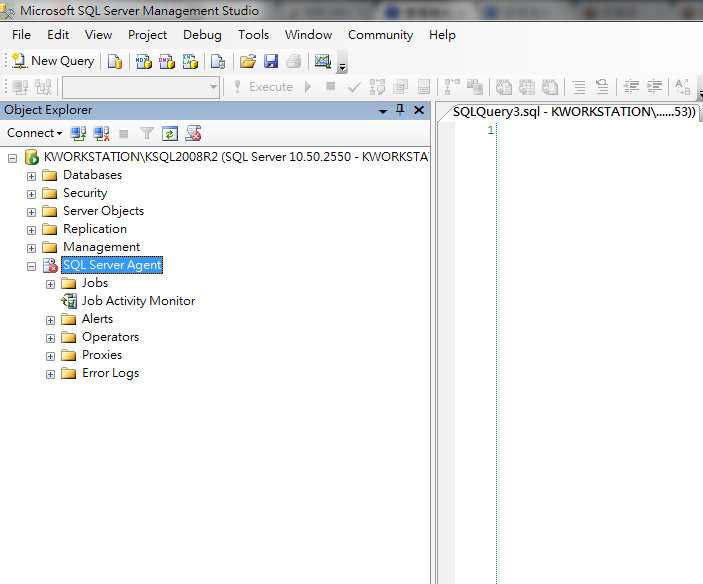The height and width of the screenshot is (584, 703).
Task: Click Uncomment selected lines icon
Action: (602, 87)
